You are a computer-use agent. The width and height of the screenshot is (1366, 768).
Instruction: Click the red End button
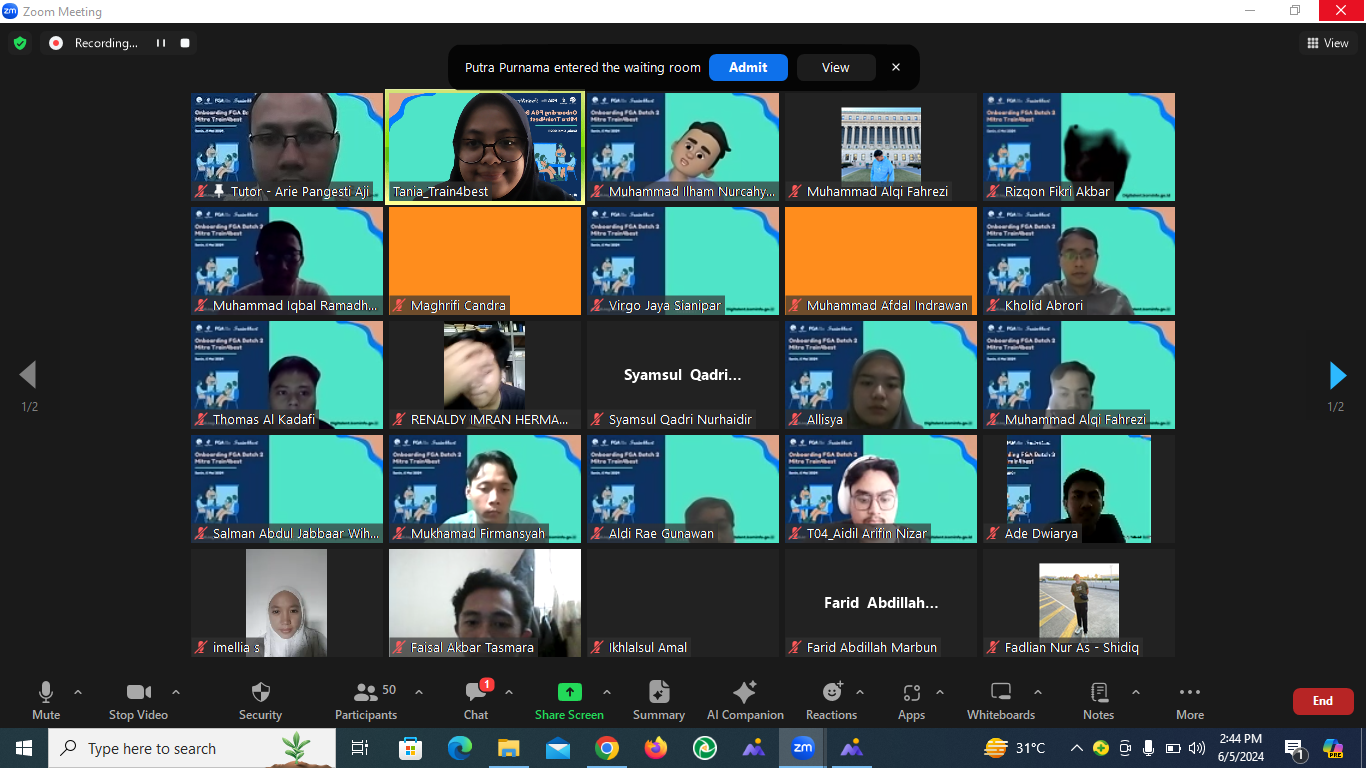(1322, 701)
